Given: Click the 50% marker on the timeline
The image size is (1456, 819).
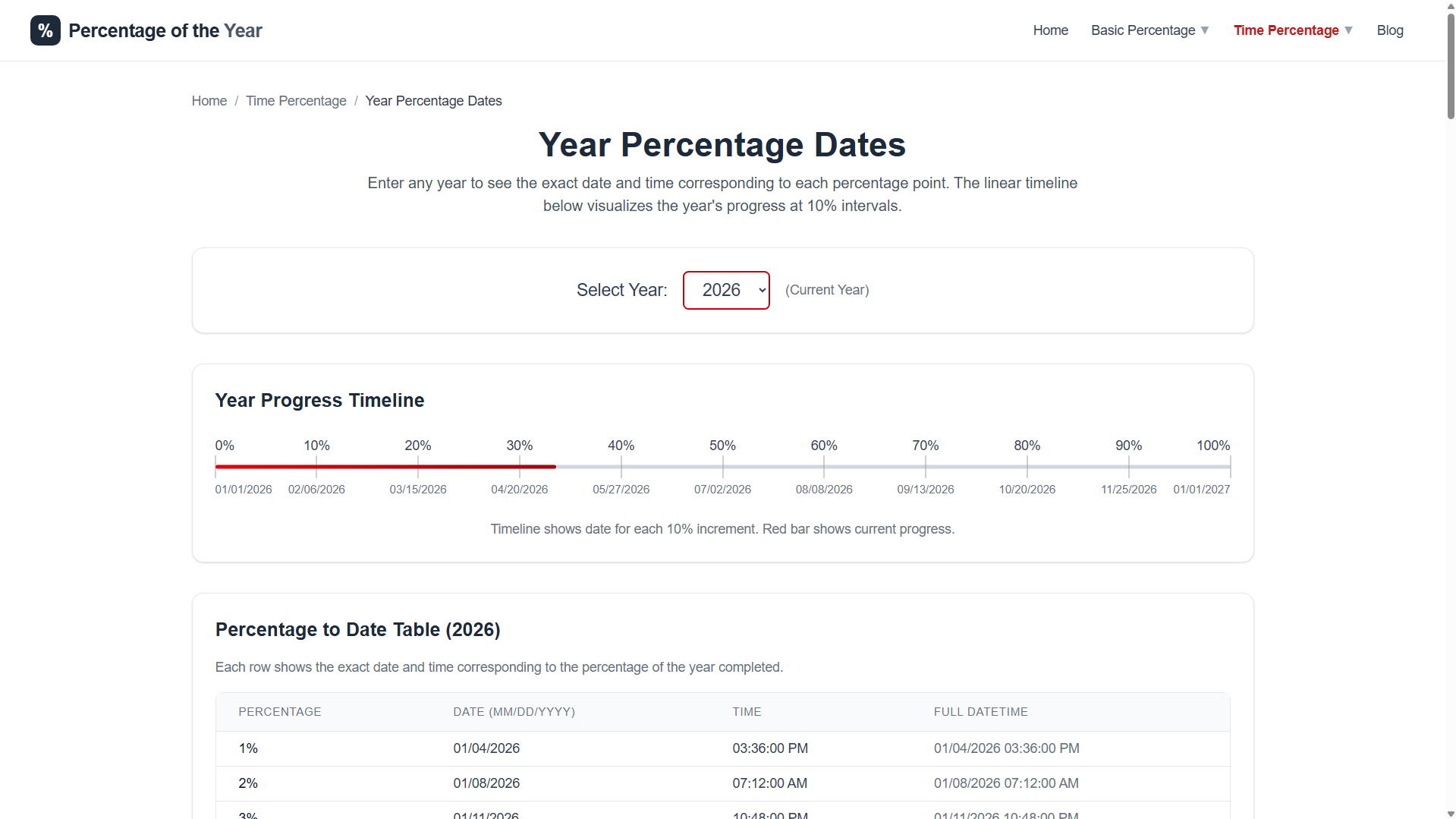Looking at the screenshot, I should pyautogui.click(x=722, y=446).
